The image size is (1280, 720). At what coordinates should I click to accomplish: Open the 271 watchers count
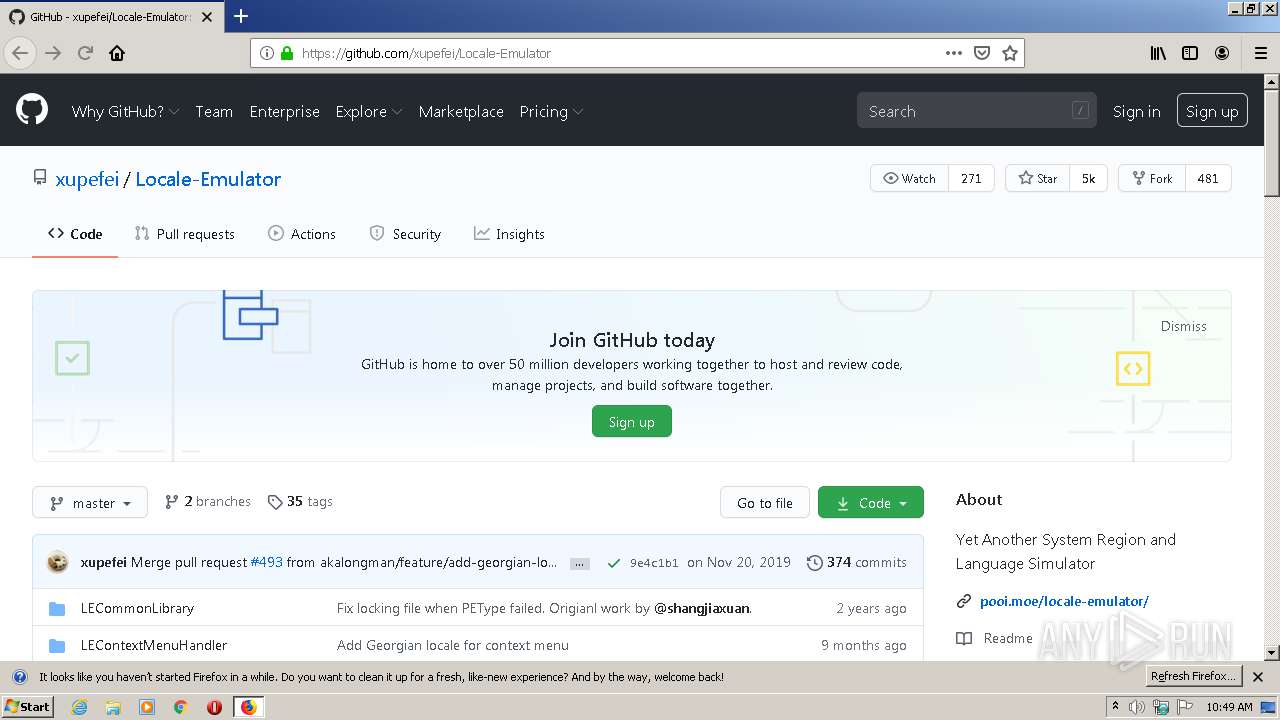coord(971,178)
